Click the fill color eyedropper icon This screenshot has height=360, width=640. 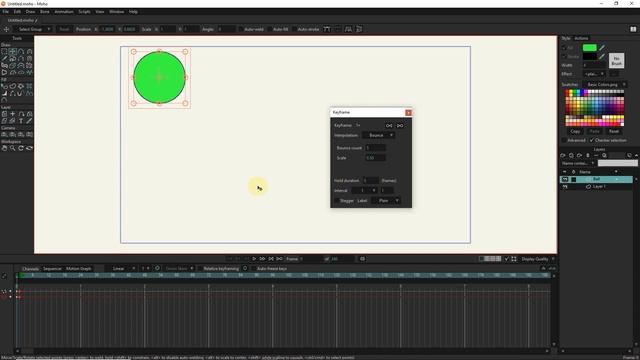tap(602, 48)
